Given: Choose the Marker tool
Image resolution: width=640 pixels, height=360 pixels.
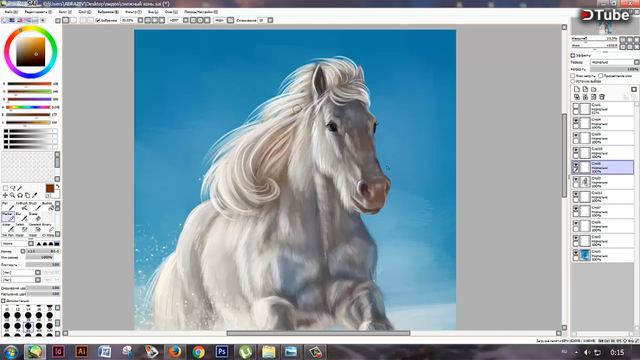Looking at the screenshot, I should 8,217.
